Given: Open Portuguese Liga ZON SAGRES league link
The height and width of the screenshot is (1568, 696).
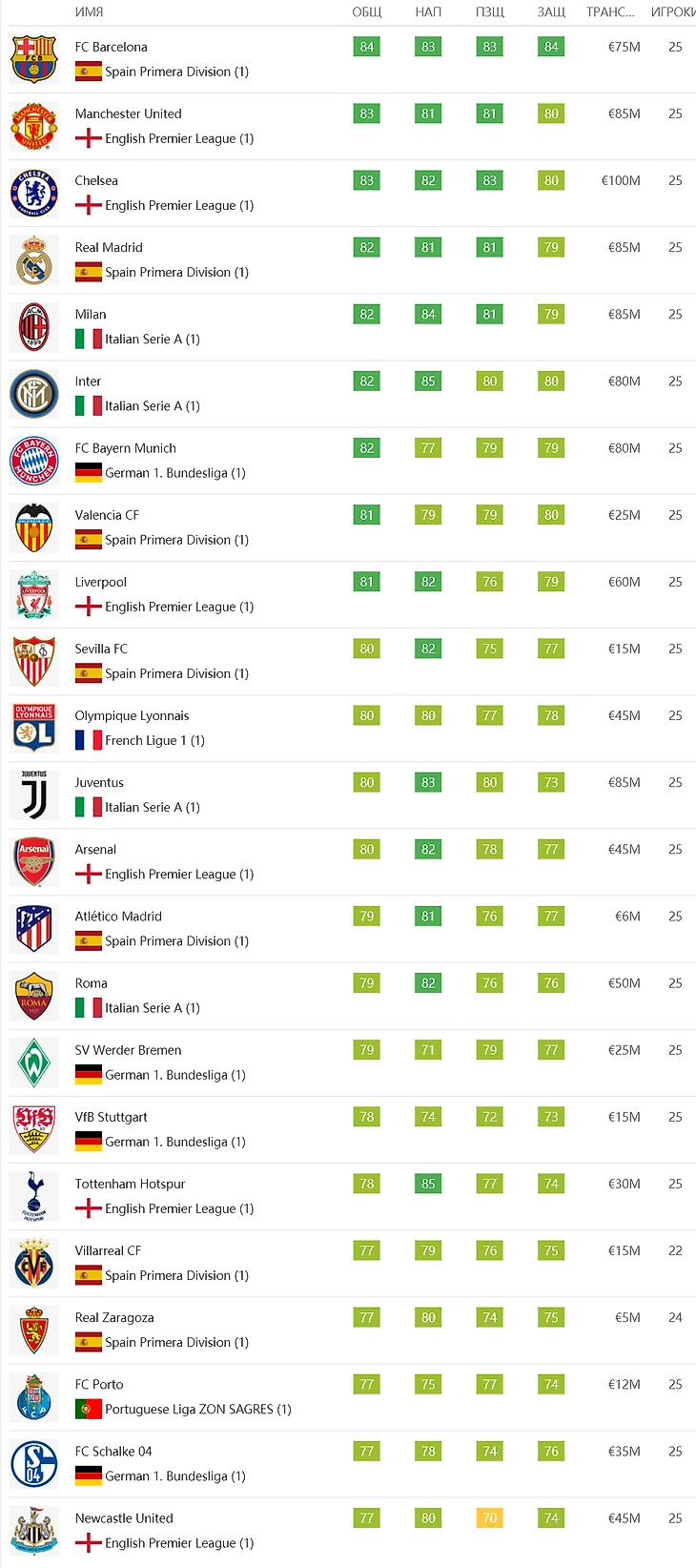Looking at the screenshot, I should [198, 1409].
